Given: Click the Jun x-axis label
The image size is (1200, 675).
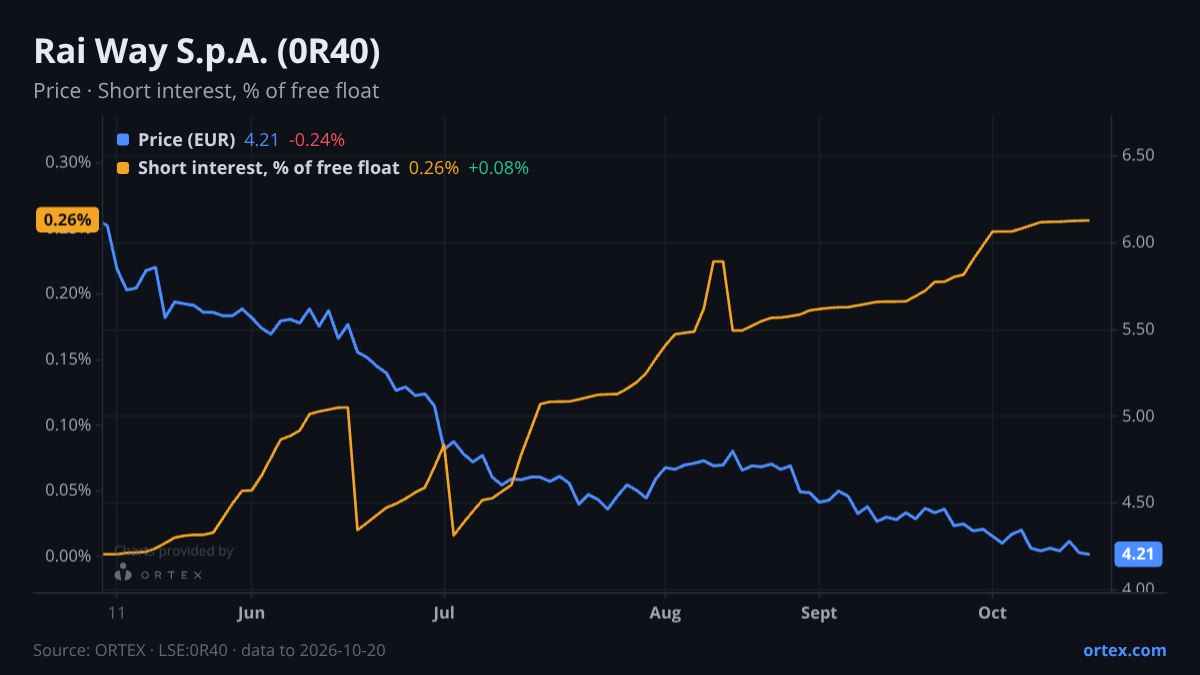Looking at the screenshot, I should coord(252,613).
